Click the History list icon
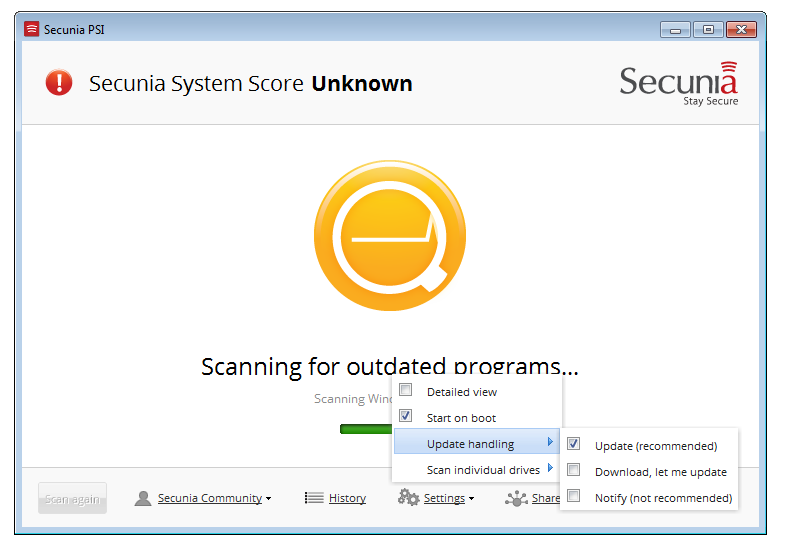The height and width of the screenshot is (547, 786). click(x=314, y=498)
